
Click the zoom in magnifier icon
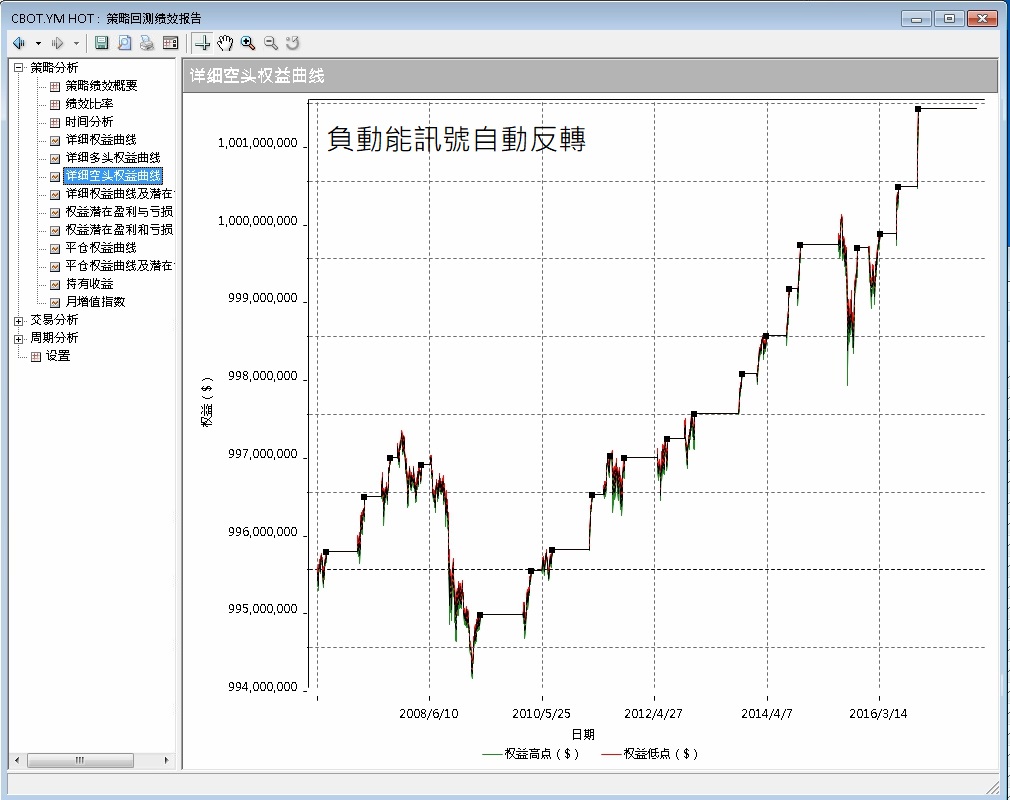(248, 43)
